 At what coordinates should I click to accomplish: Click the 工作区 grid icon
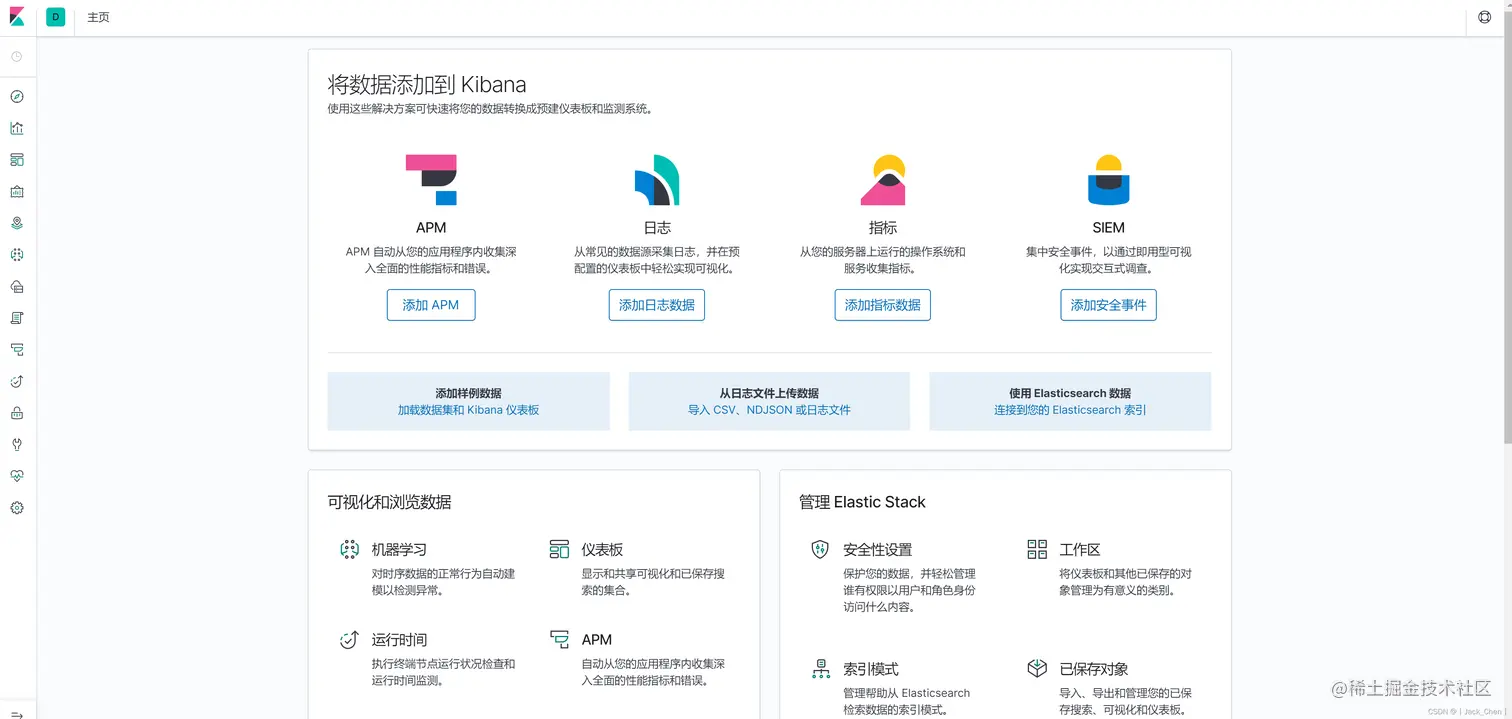point(1037,549)
